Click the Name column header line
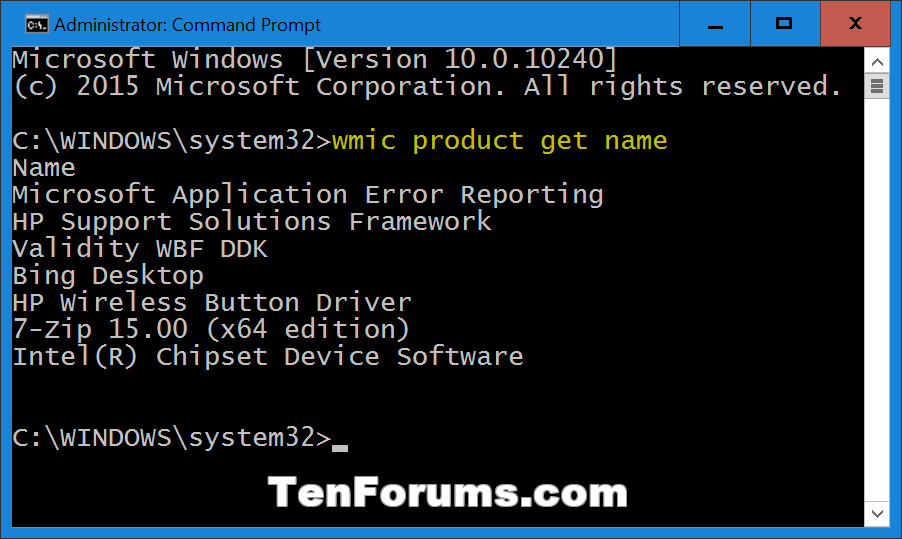The width and height of the screenshot is (902, 539). tap(44, 168)
